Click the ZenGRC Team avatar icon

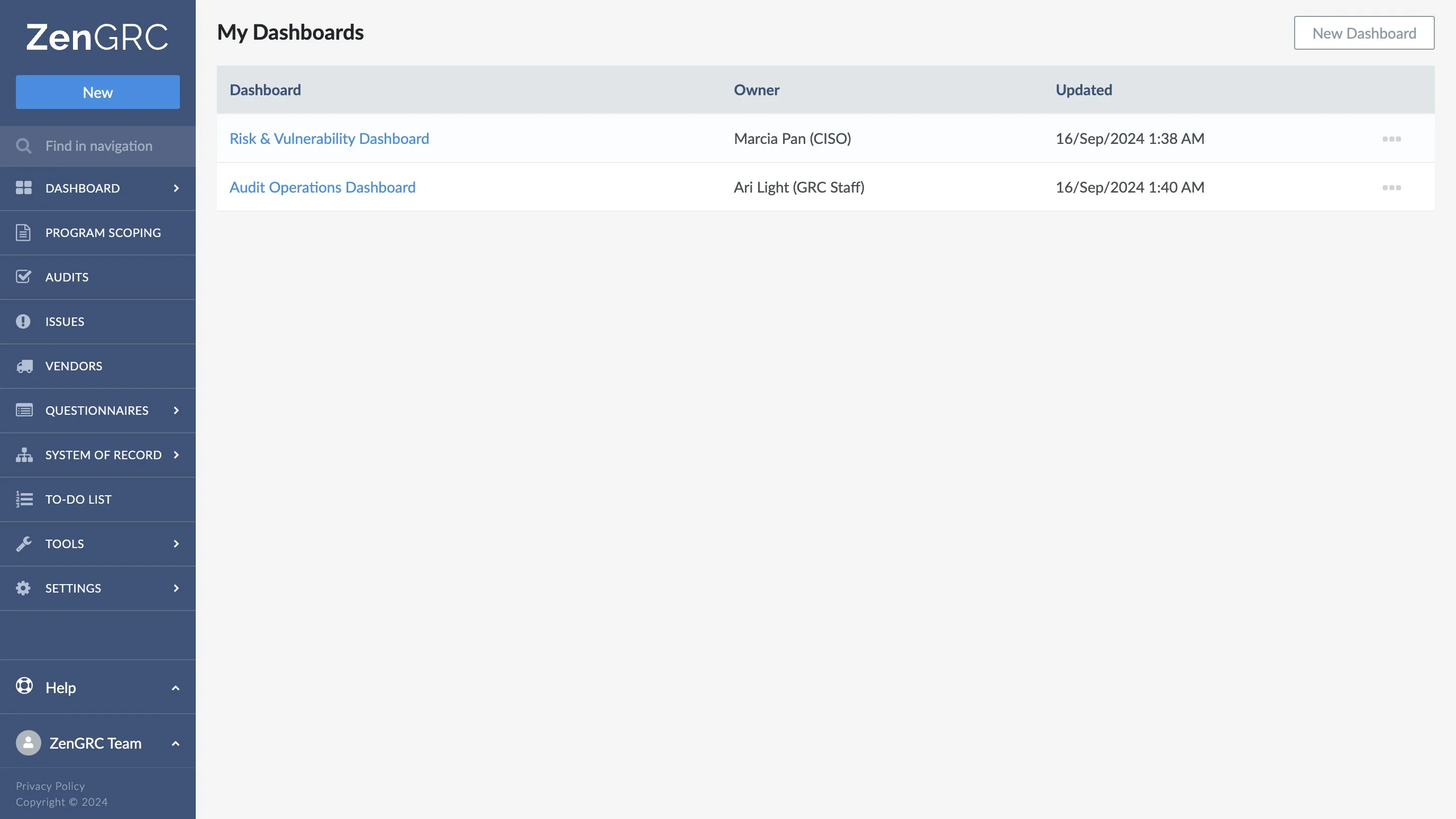pyautogui.click(x=28, y=743)
